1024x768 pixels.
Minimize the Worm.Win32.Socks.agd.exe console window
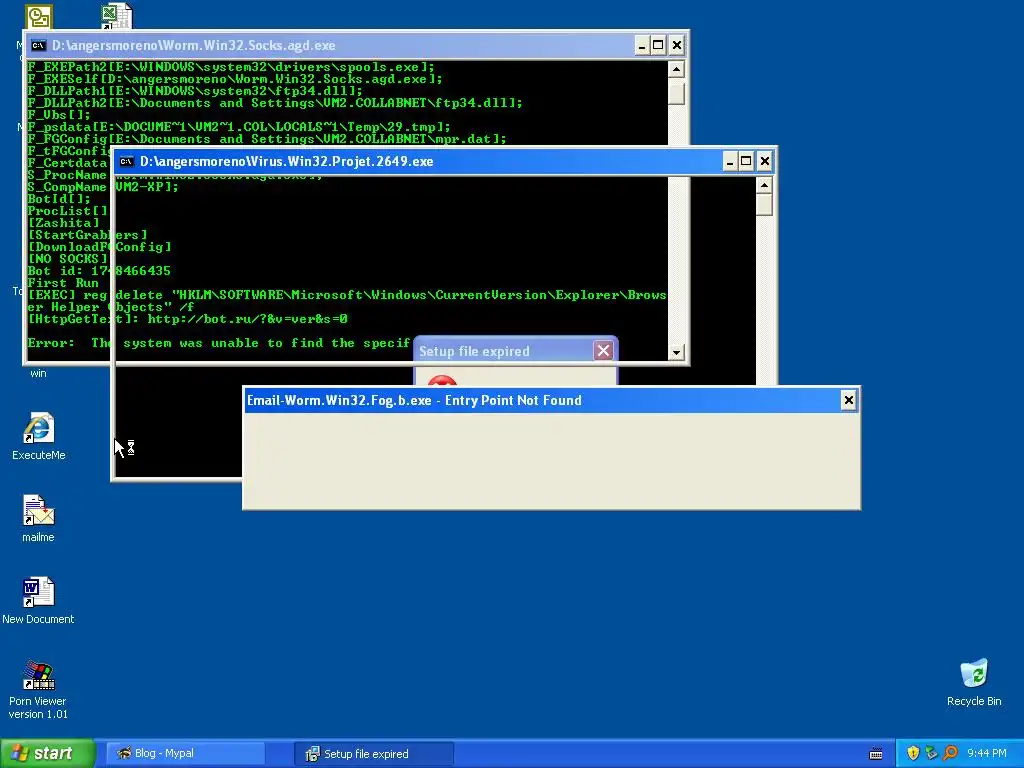coord(642,45)
